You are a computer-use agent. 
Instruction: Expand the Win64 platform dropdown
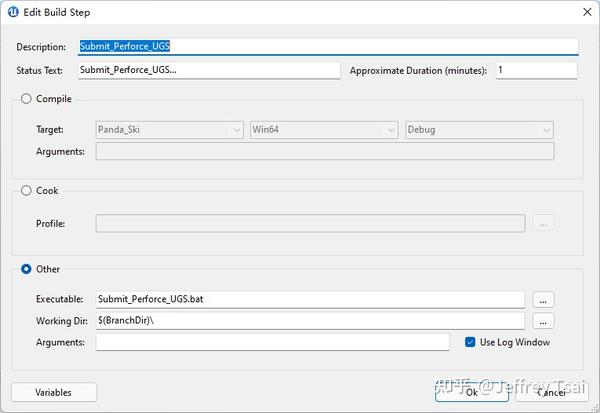pyautogui.click(x=324, y=129)
